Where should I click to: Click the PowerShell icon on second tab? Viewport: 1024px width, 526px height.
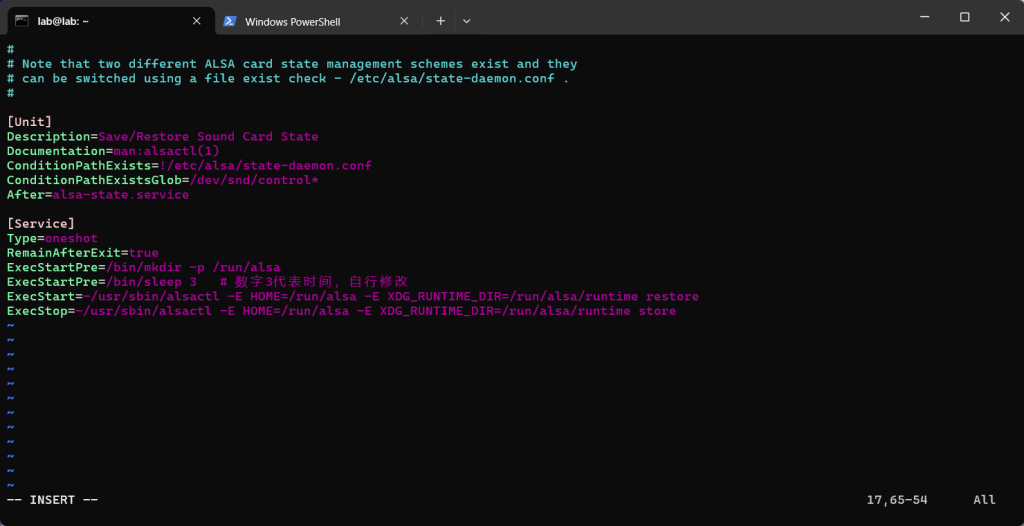[x=230, y=20]
